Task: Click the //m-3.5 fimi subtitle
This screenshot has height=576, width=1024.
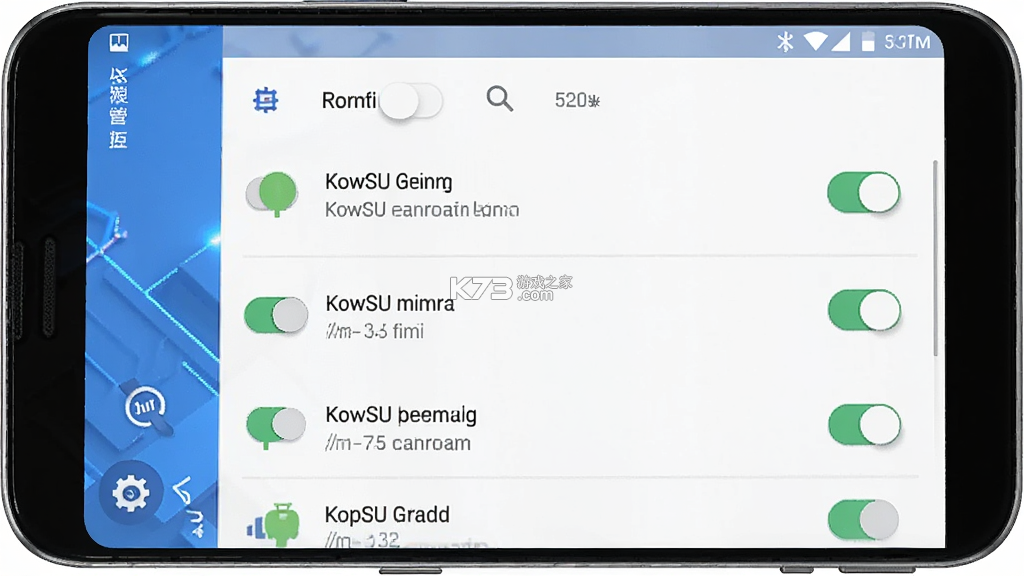Action: coord(375,331)
